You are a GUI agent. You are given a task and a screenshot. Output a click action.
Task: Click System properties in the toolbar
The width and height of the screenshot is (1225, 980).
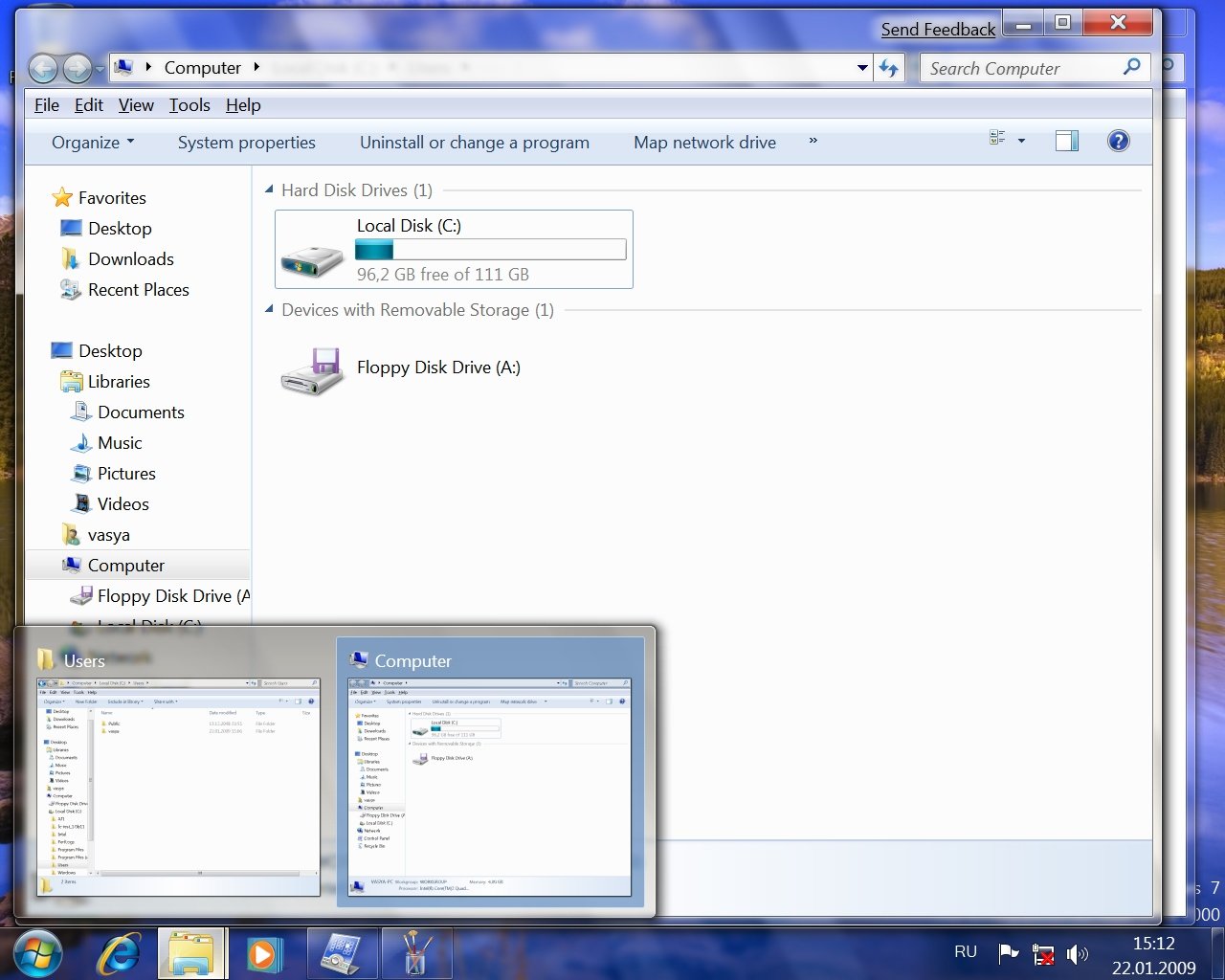(x=247, y=142)
